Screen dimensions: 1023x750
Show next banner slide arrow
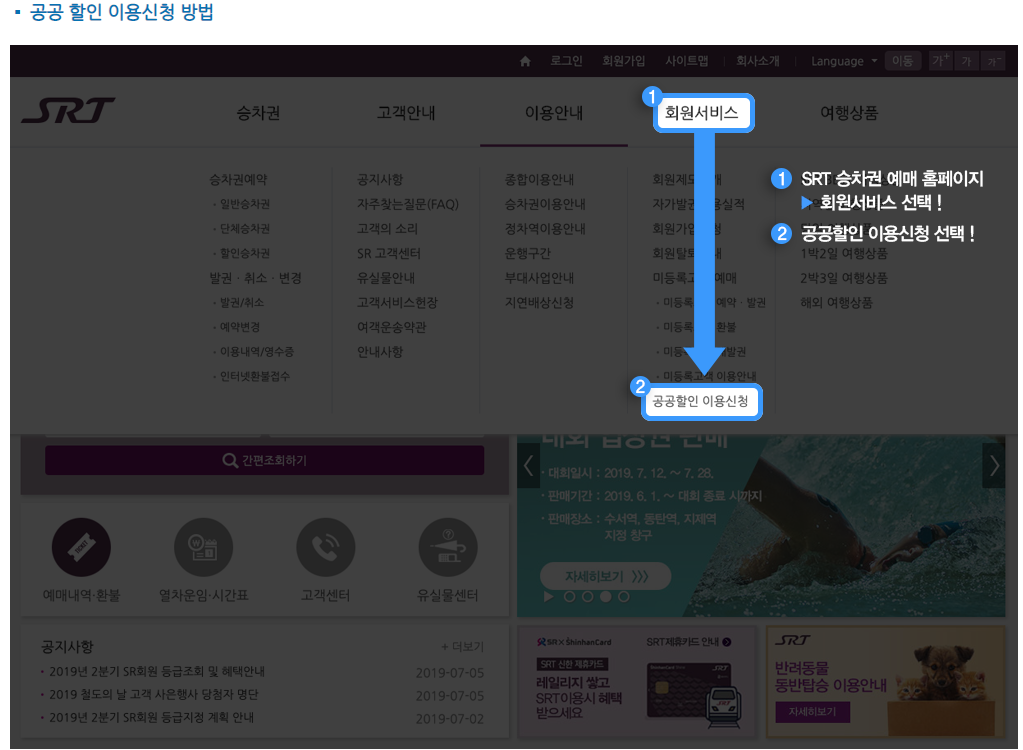coord(994,466)
